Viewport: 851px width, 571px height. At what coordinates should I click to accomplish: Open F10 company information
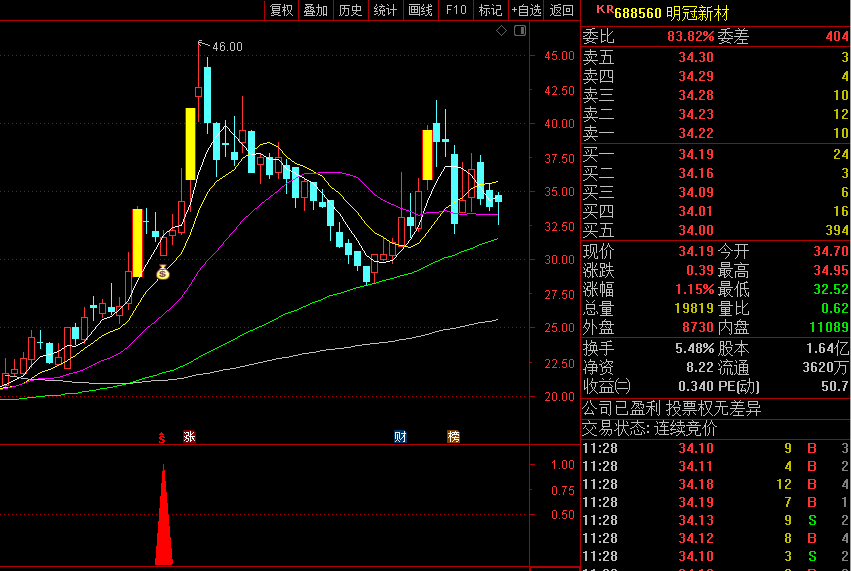click(x=456, y=10)
